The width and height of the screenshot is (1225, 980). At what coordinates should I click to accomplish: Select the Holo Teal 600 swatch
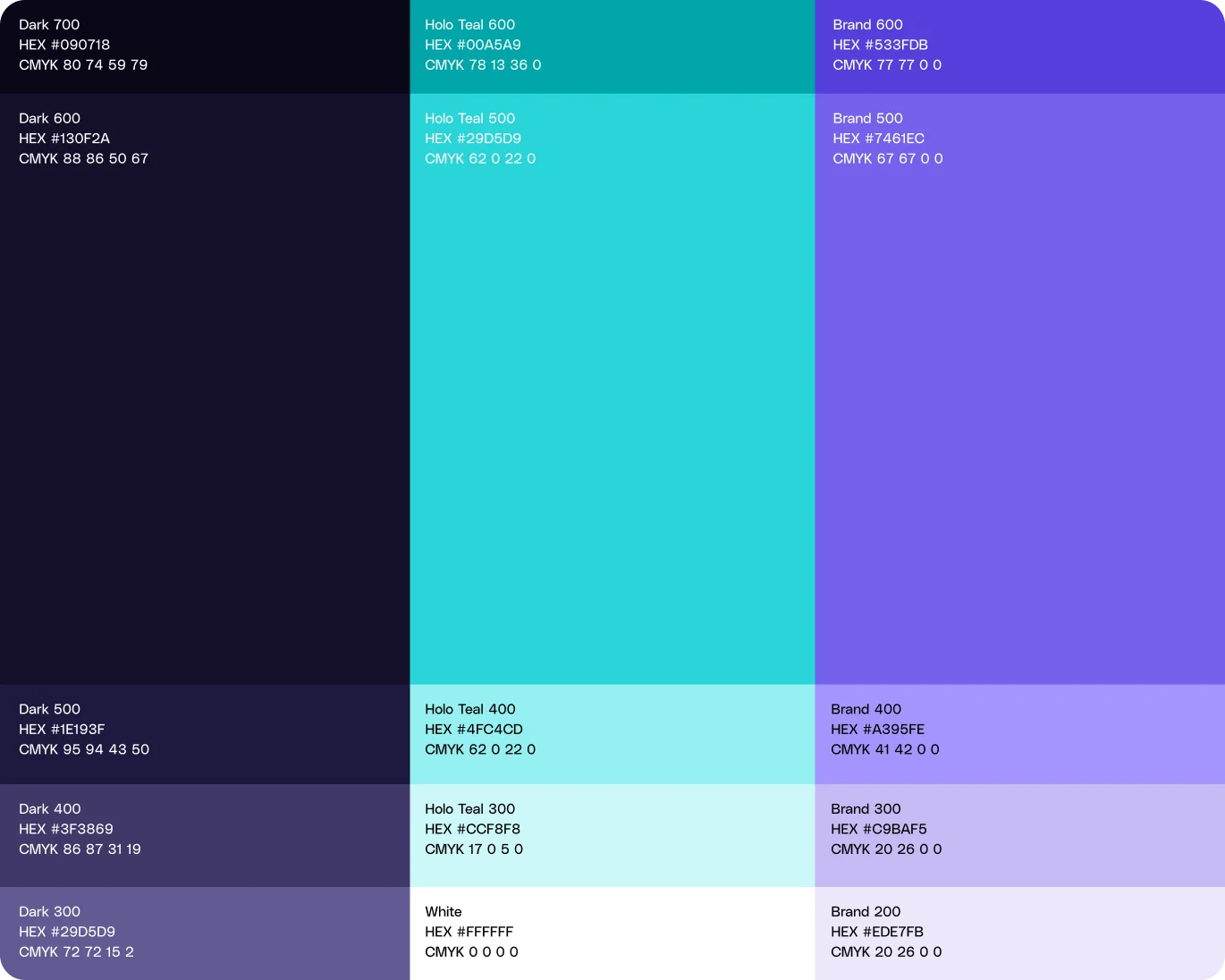(x=612, y=45)
